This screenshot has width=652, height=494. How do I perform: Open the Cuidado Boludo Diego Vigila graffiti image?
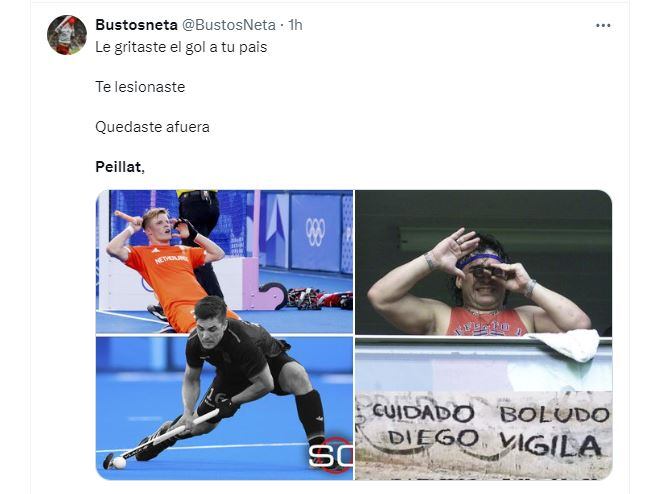(x=484, y=409)
